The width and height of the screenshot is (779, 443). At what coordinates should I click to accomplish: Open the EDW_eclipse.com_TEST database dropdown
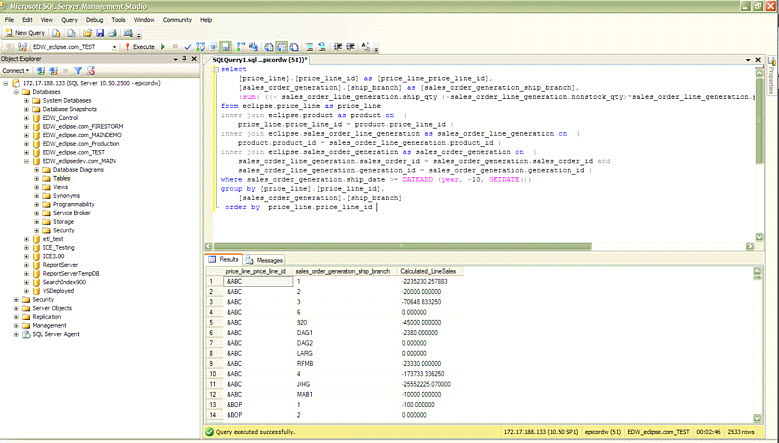[x=114, y=47]
